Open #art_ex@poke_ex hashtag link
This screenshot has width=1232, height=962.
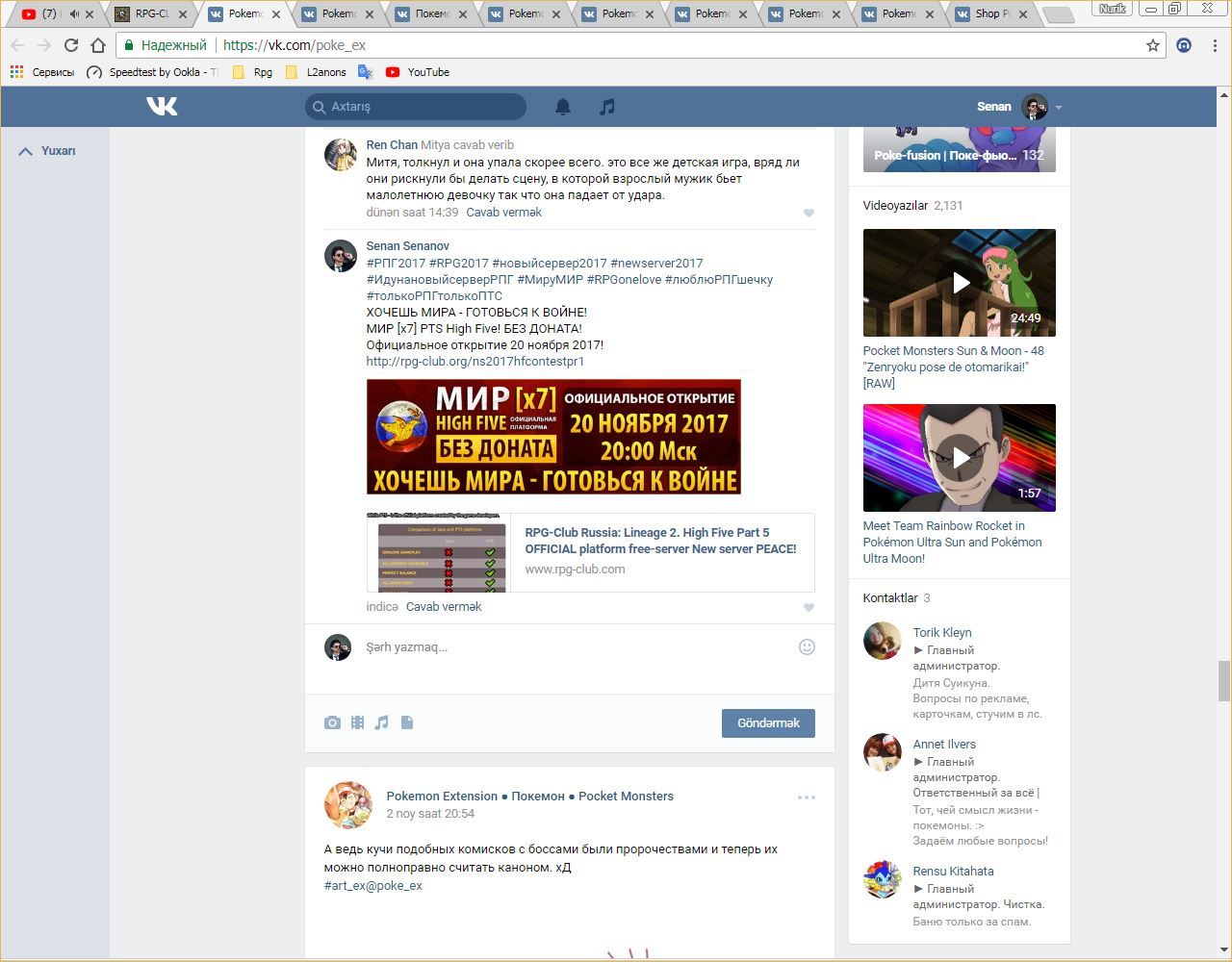pos(373,886)
